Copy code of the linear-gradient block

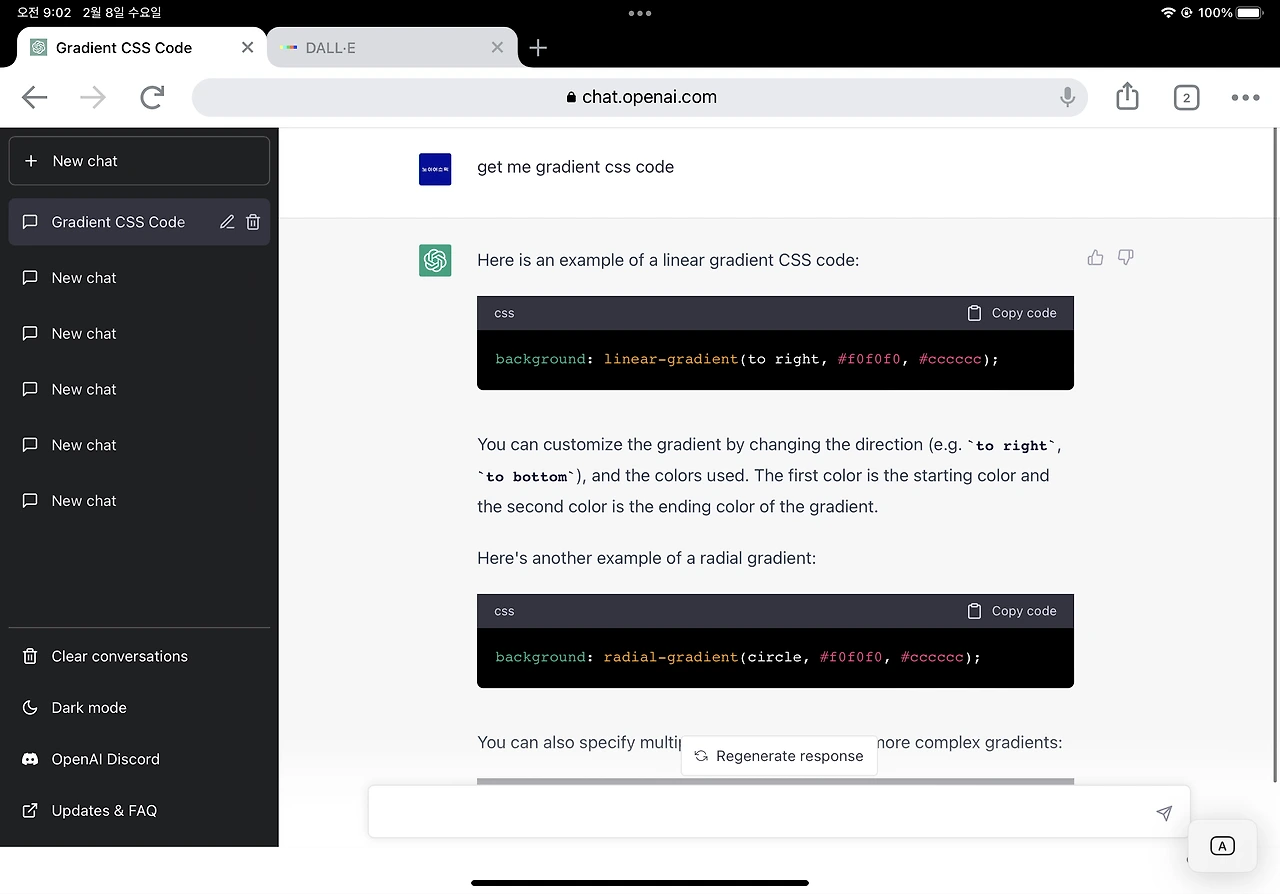[x=1012, y=313]
